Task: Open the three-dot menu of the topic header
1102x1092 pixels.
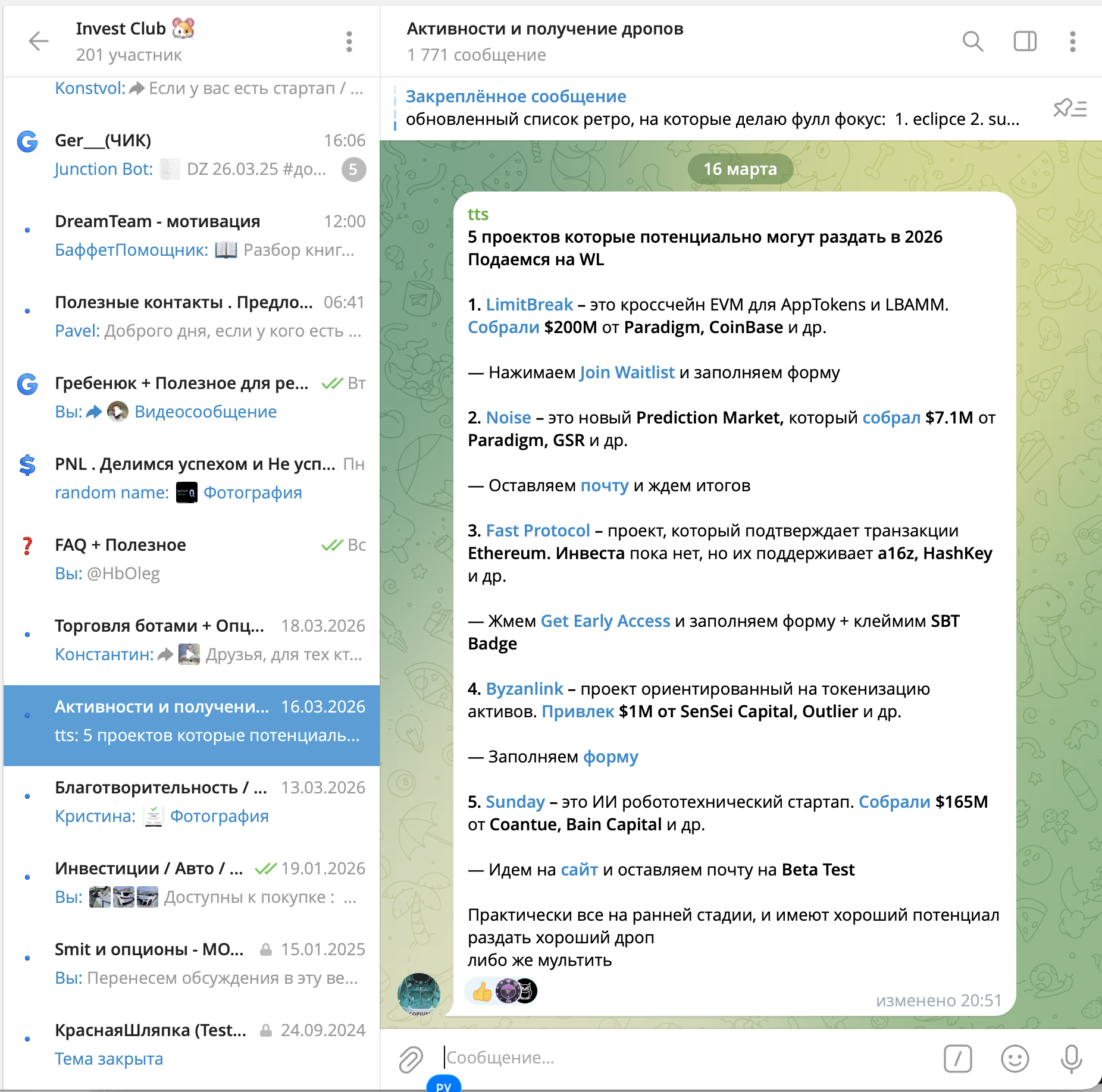Action: pyautogui.click(x=1073, y=42)
